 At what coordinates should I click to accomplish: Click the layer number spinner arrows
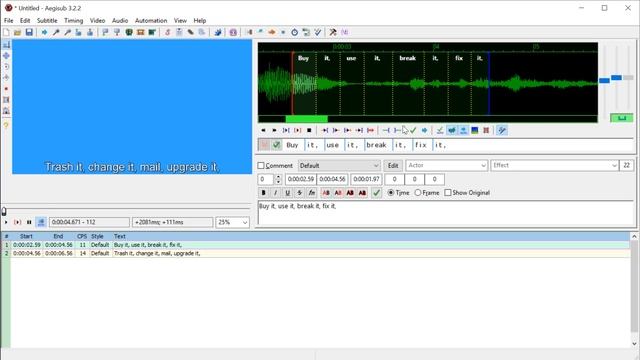click(x=278, y=179)
